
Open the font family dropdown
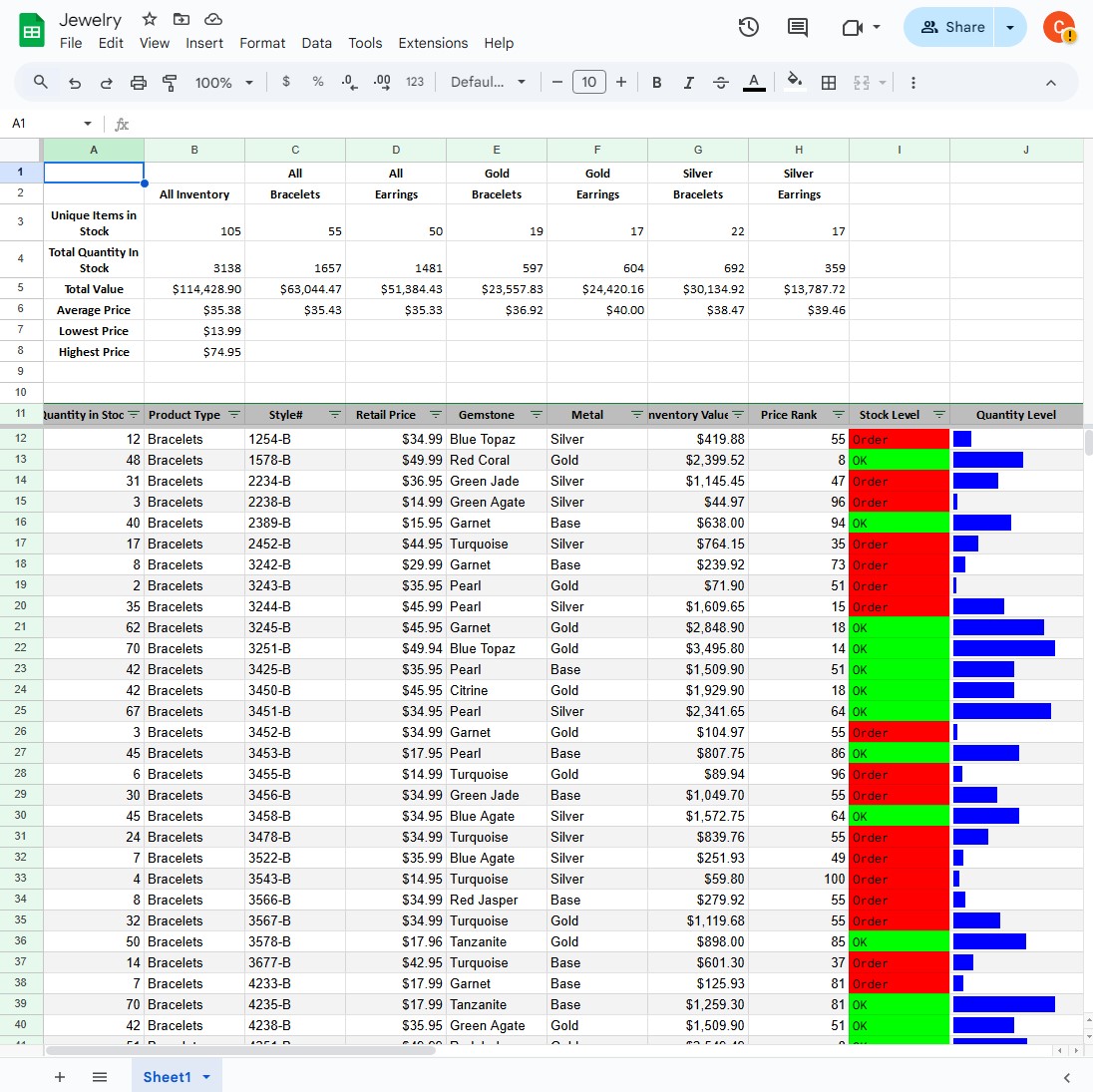488,82
